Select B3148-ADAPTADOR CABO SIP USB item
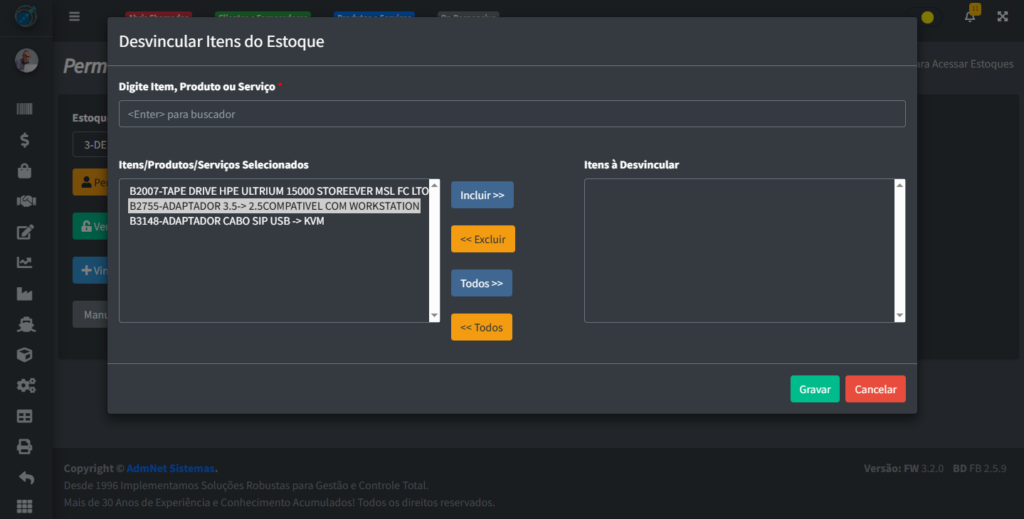The image size is (1024, 519). click(x=226, y=221)
